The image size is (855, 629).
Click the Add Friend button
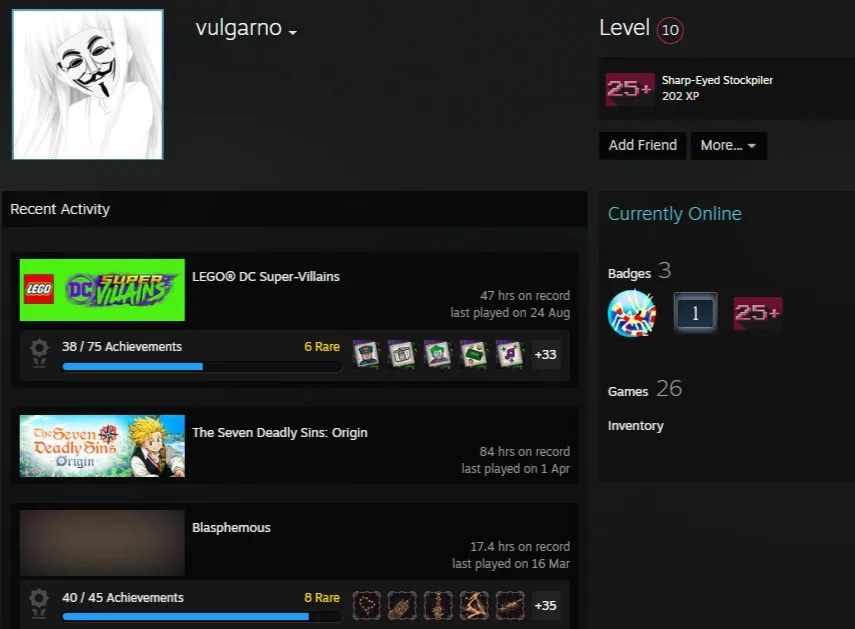tap(642, 146)
